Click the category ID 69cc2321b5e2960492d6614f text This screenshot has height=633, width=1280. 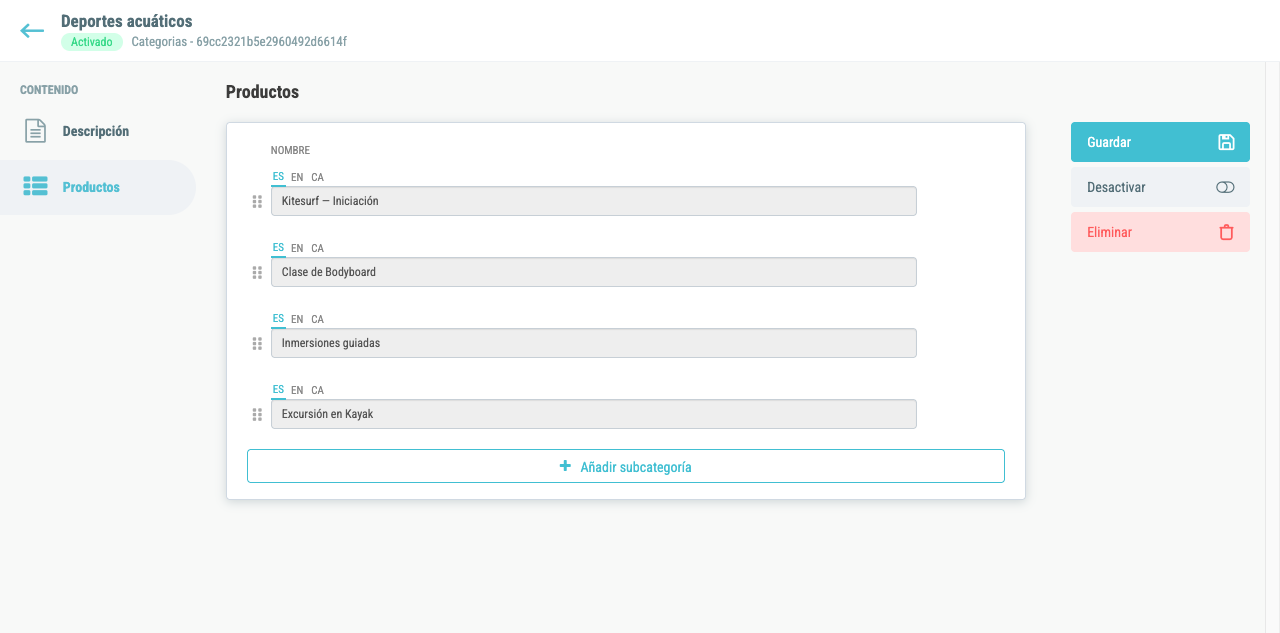(x=271, y=42)
